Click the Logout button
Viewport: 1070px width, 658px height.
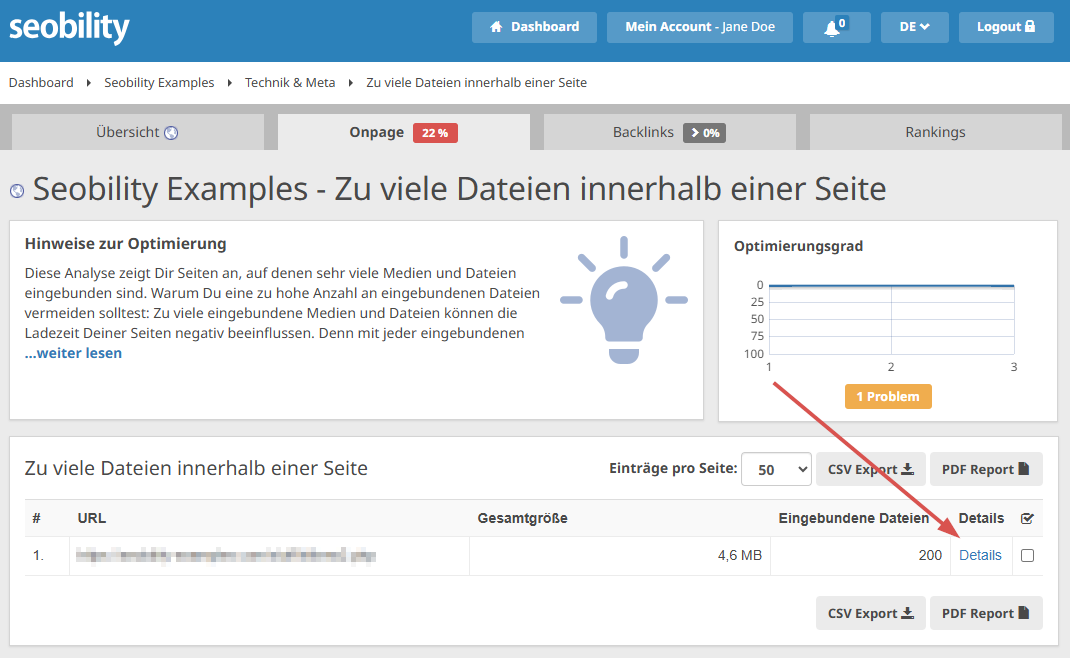[x=1006, y=27]
